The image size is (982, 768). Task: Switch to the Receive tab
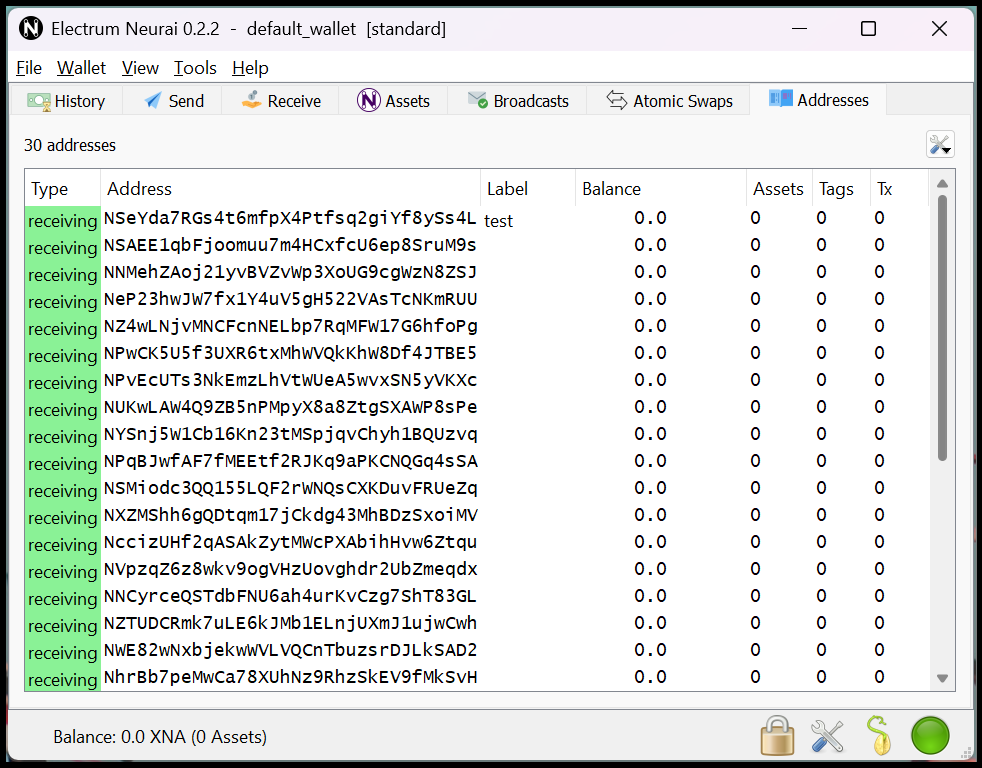pyautogui.click(x=280, y=100)
